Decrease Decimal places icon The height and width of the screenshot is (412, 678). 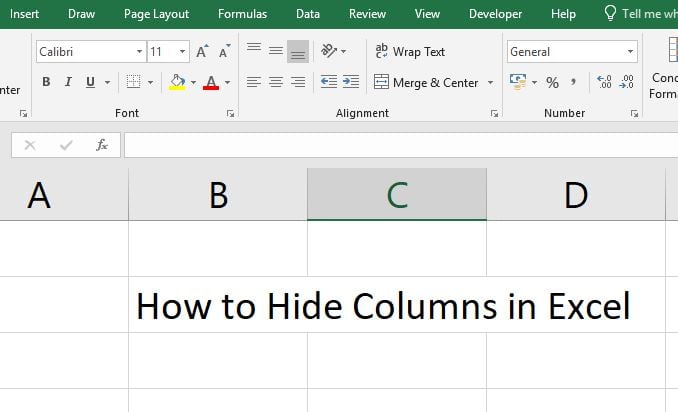point(627,82)
